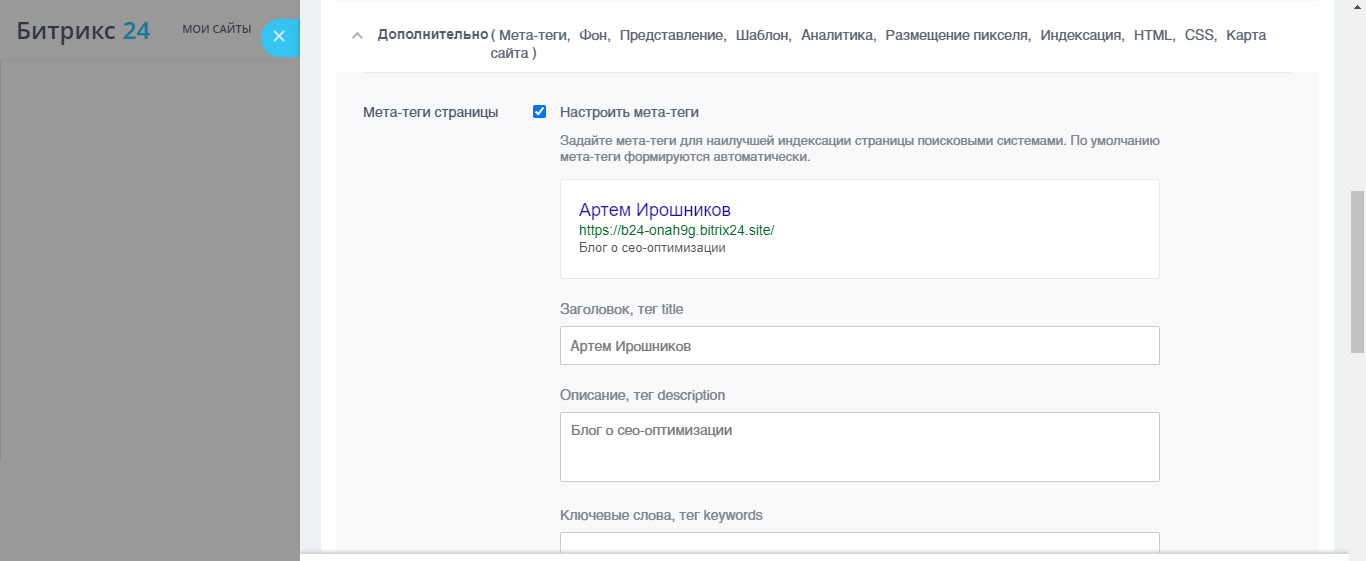Select the Фон section link
Screen dimensions: 1366x561
click(594, 35)
